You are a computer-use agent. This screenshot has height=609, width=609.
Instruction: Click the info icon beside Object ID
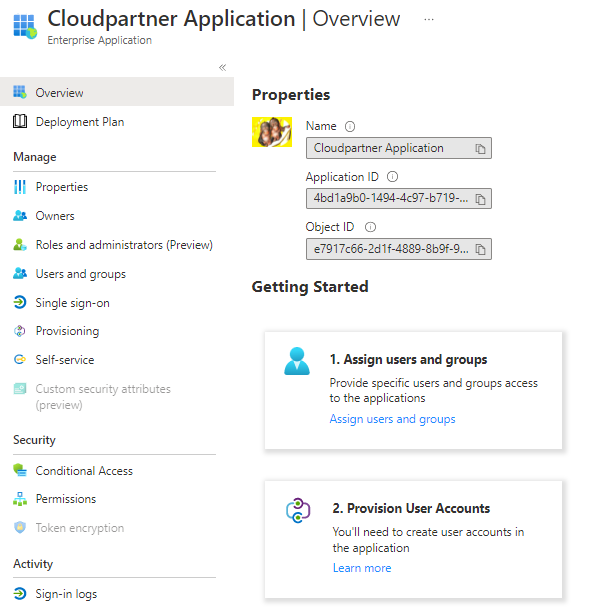click(370, 227)
